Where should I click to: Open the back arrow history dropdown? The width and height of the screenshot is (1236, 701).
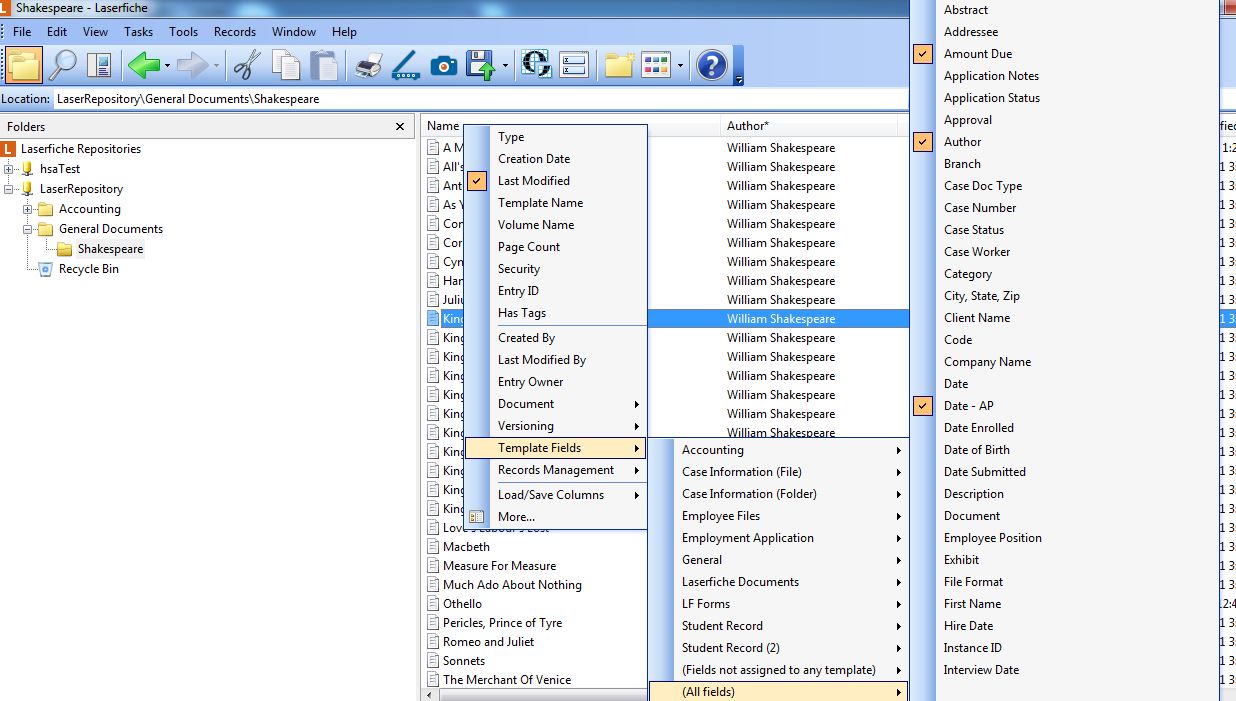[167, 66]
